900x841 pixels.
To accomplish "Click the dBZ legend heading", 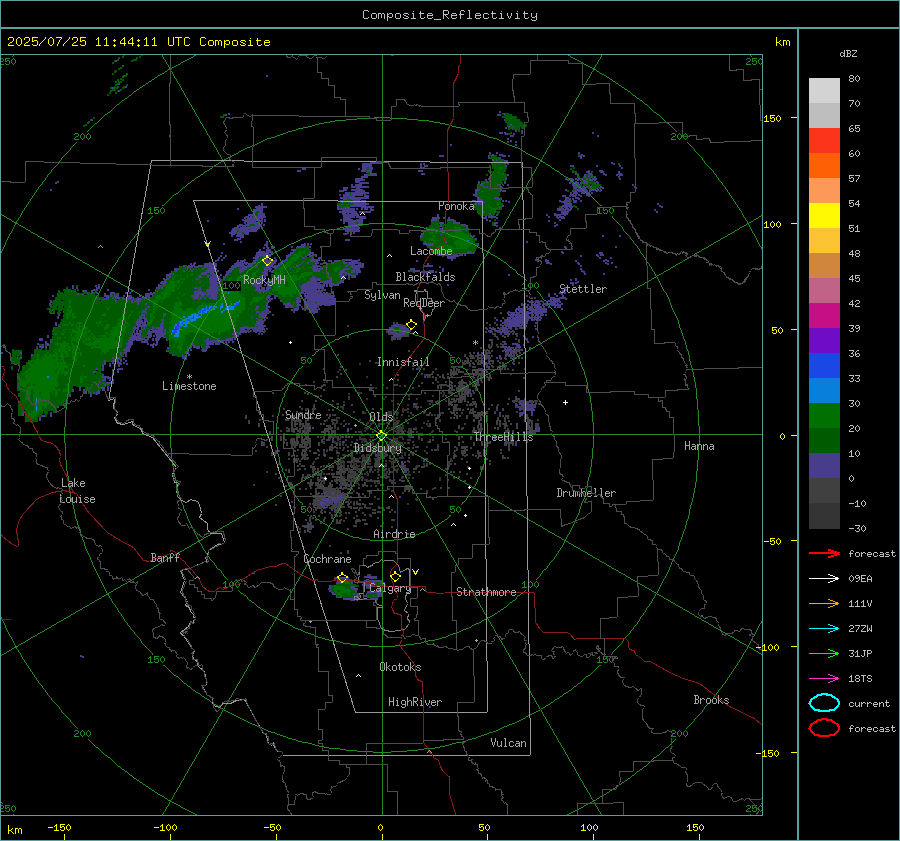I will pos(848,54).
